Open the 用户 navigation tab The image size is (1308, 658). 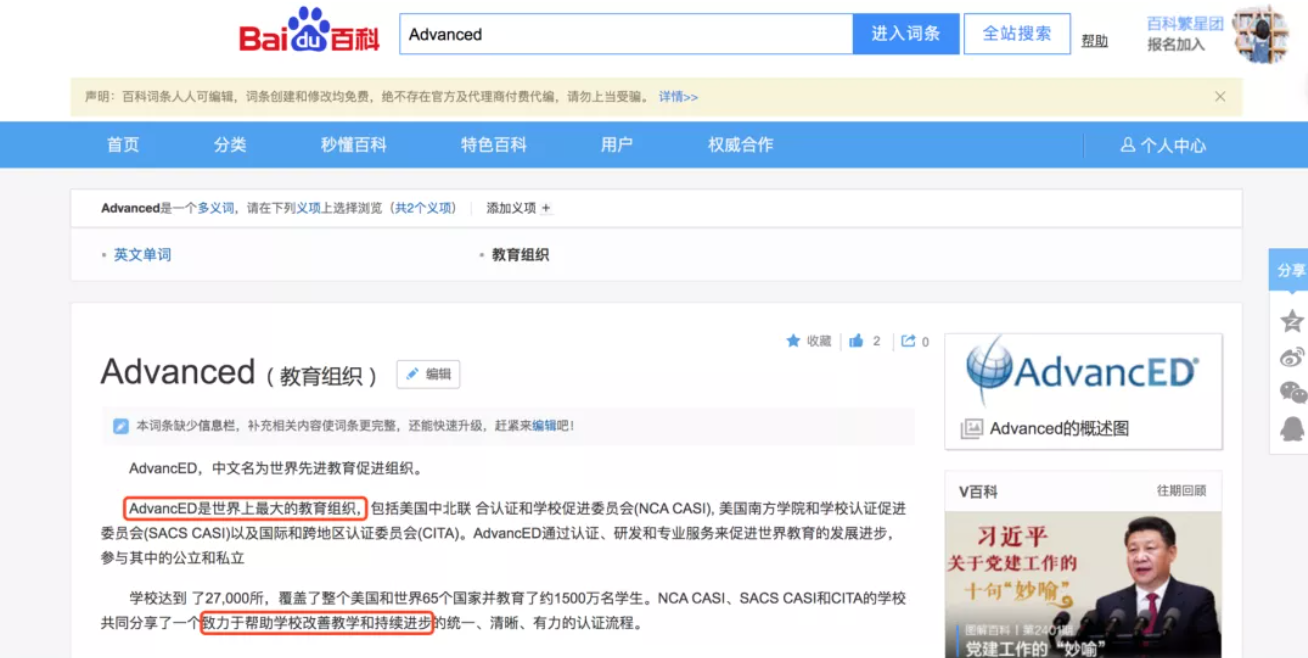617,145
